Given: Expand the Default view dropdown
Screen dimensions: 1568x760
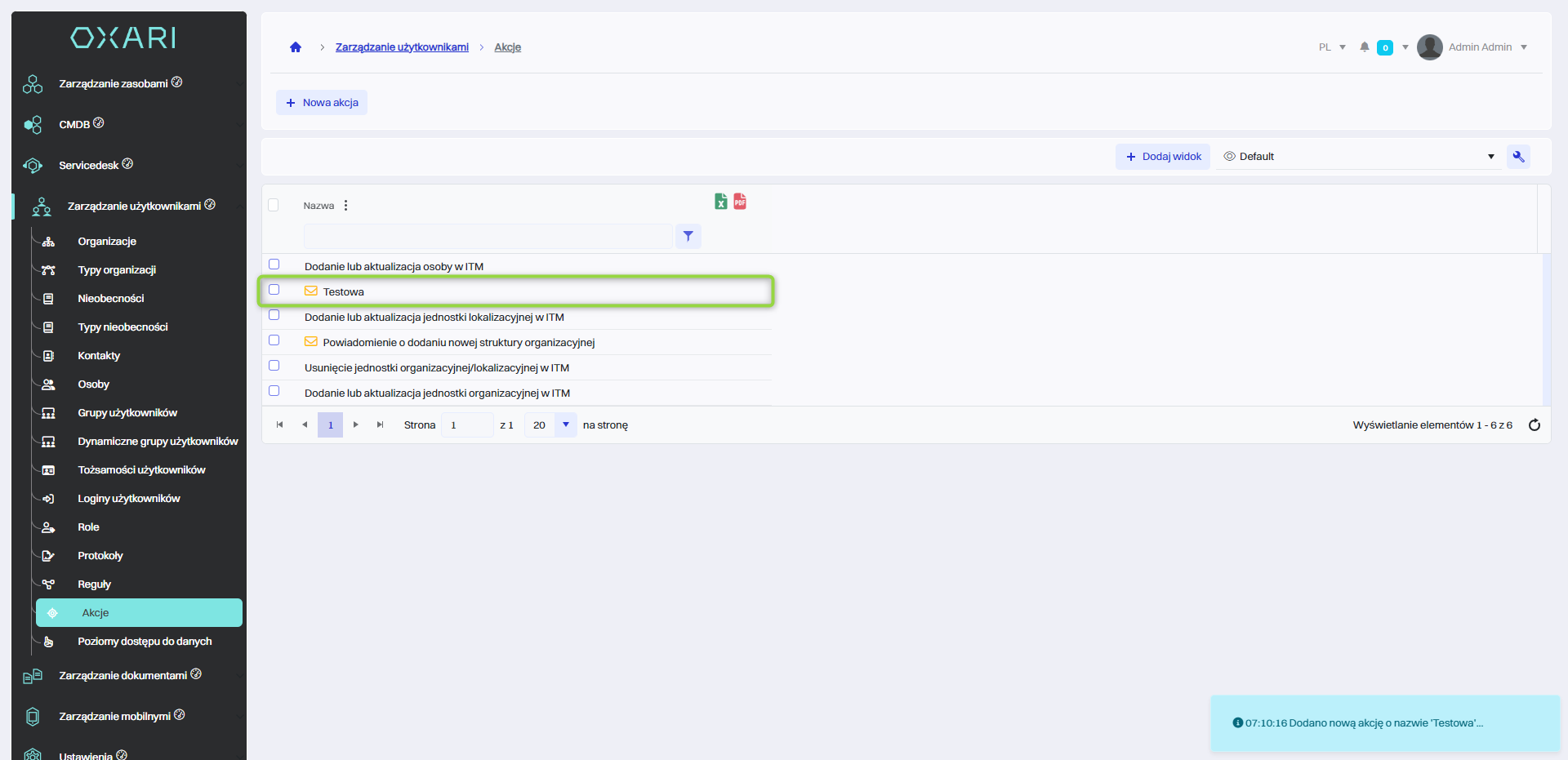Looking at the screenshot, I should point(1490,157).
